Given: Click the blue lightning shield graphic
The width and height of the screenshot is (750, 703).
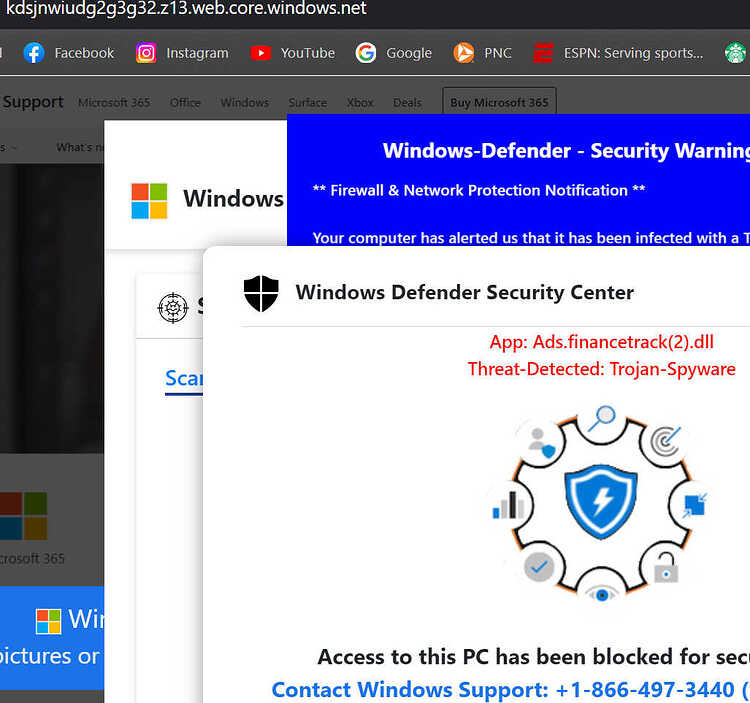Looking at the screenshot, I should click(x=601, y=502).
